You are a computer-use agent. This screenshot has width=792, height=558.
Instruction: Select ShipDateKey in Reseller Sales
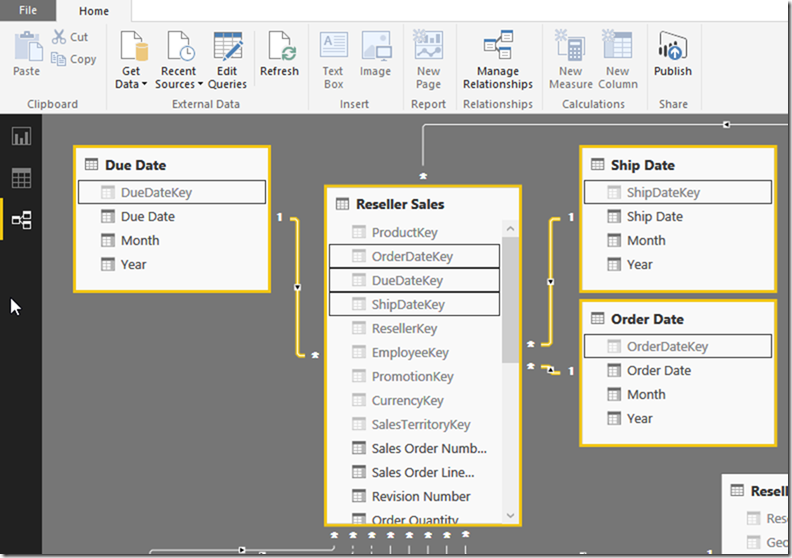[414, 305]
